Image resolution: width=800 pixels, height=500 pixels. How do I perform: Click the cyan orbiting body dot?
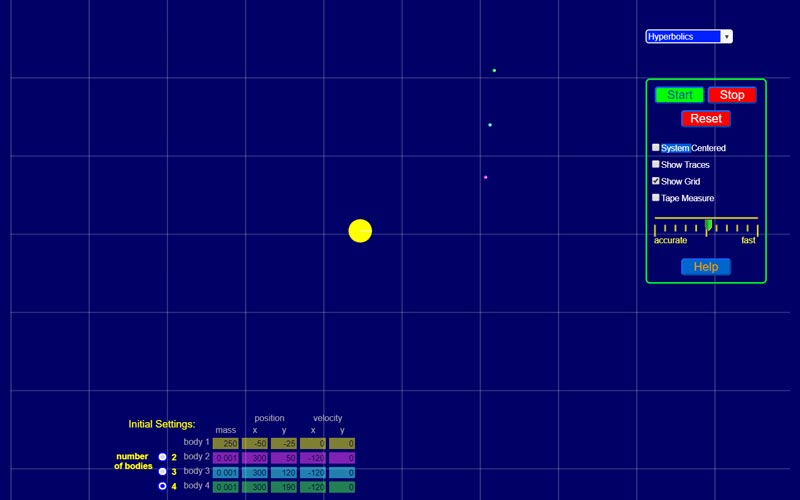(x=490, y=125)
